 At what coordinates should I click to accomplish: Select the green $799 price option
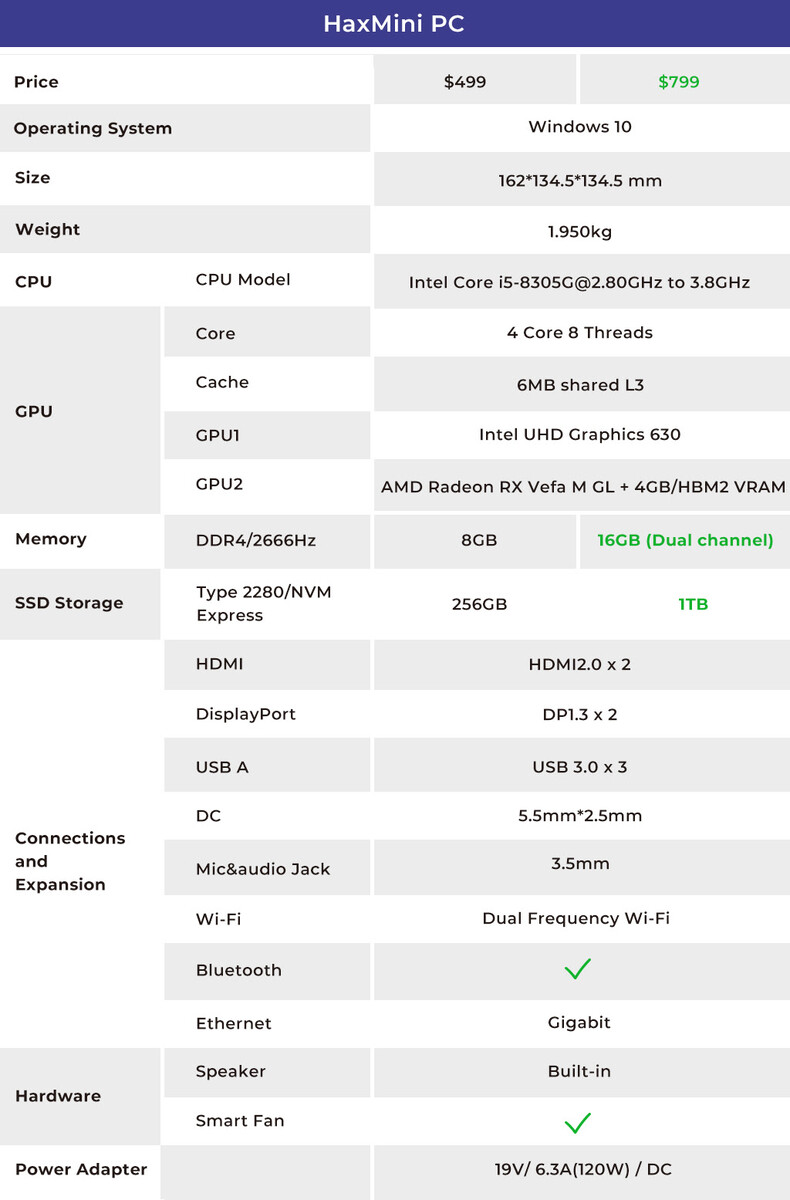[679, 82]
